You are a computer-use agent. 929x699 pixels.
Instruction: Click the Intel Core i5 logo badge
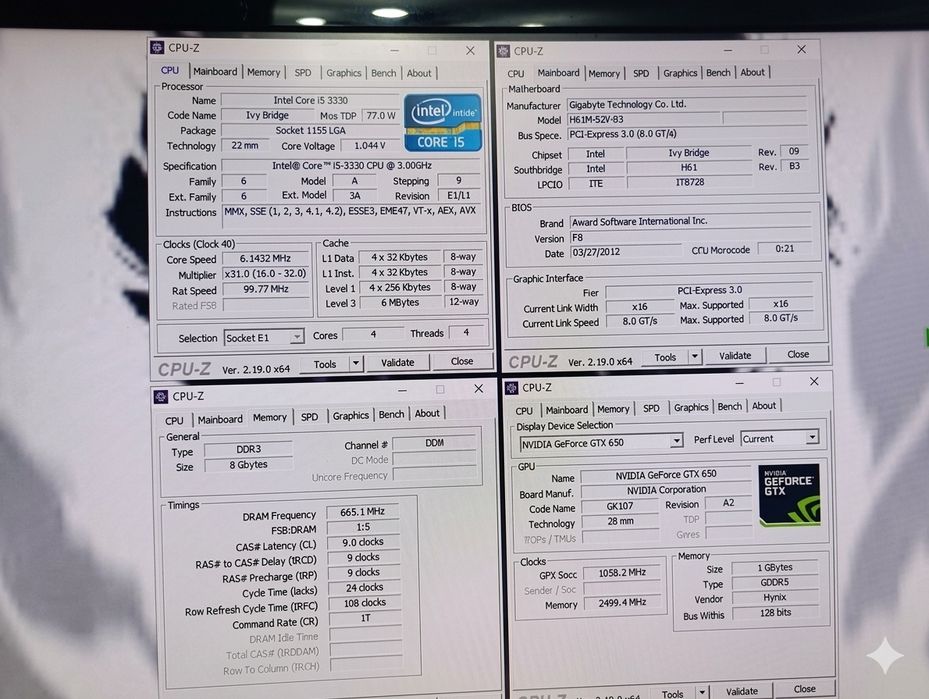click(443, 123)
